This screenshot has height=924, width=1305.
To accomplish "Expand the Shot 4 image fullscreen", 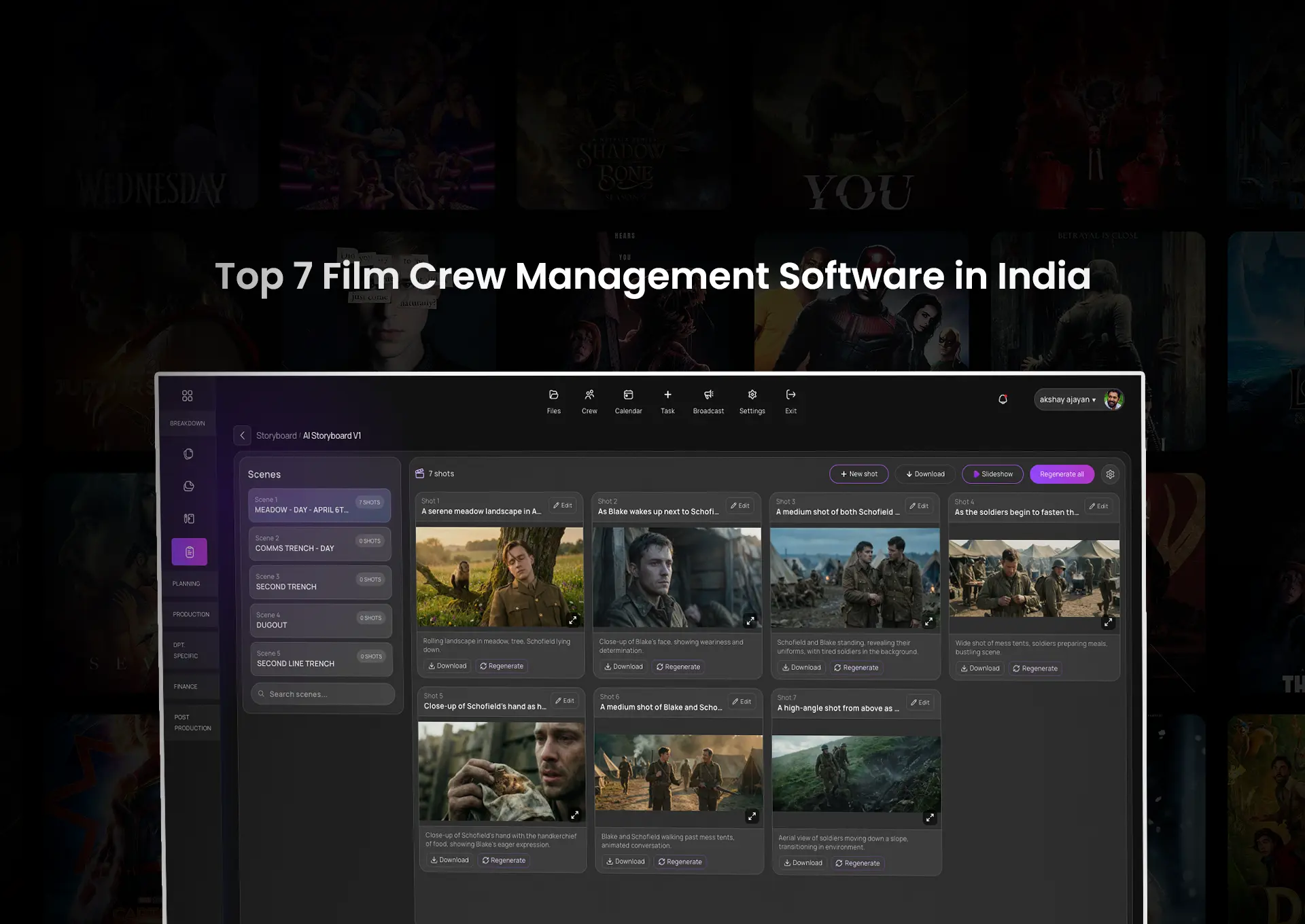I will [1108, 622].
